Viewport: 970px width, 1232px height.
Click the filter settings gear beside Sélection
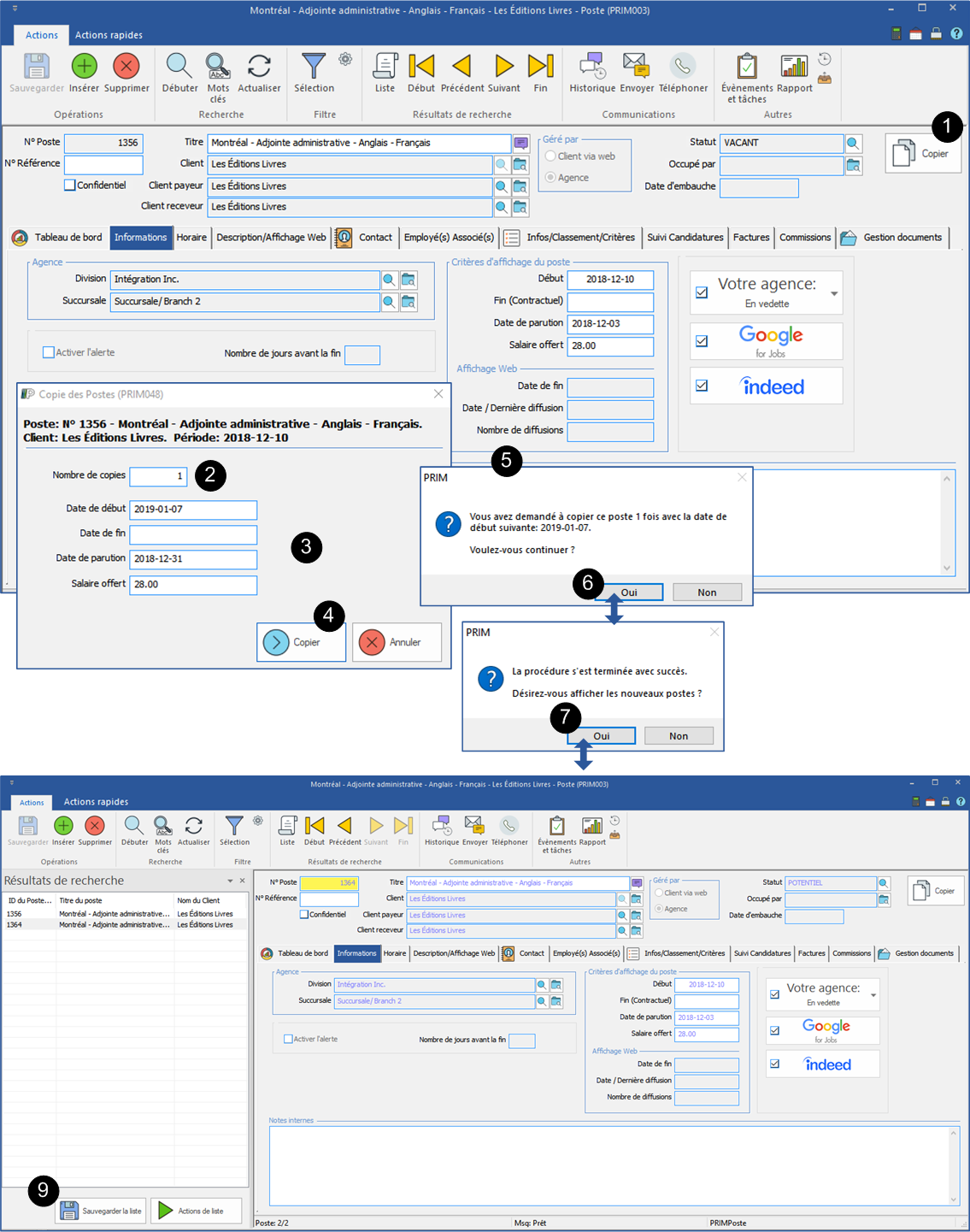coord(345,59)
